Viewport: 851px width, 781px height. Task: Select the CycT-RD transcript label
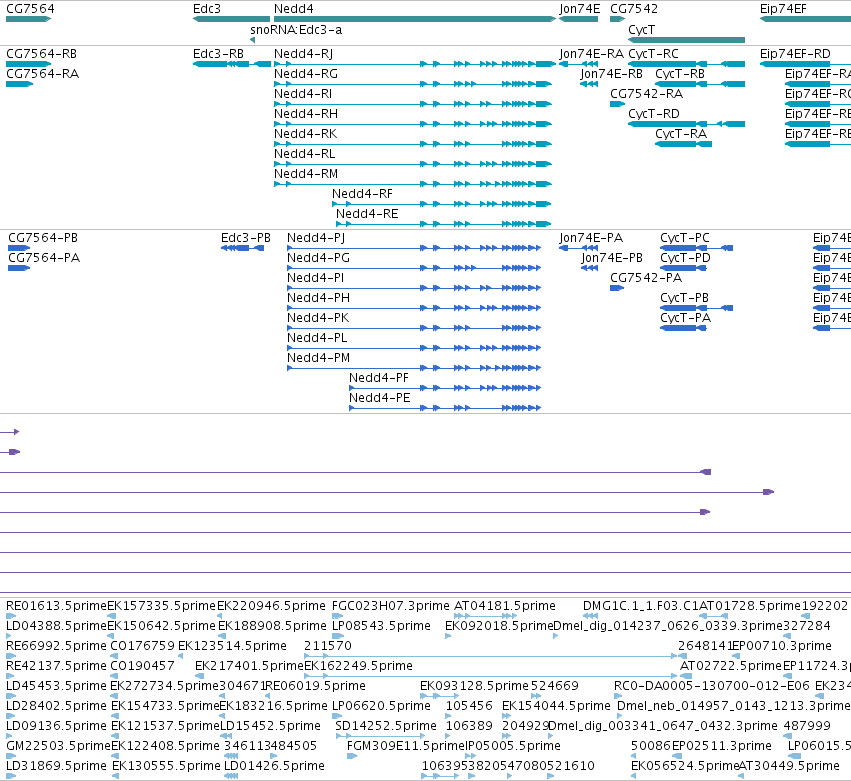(x=654, y=114)
